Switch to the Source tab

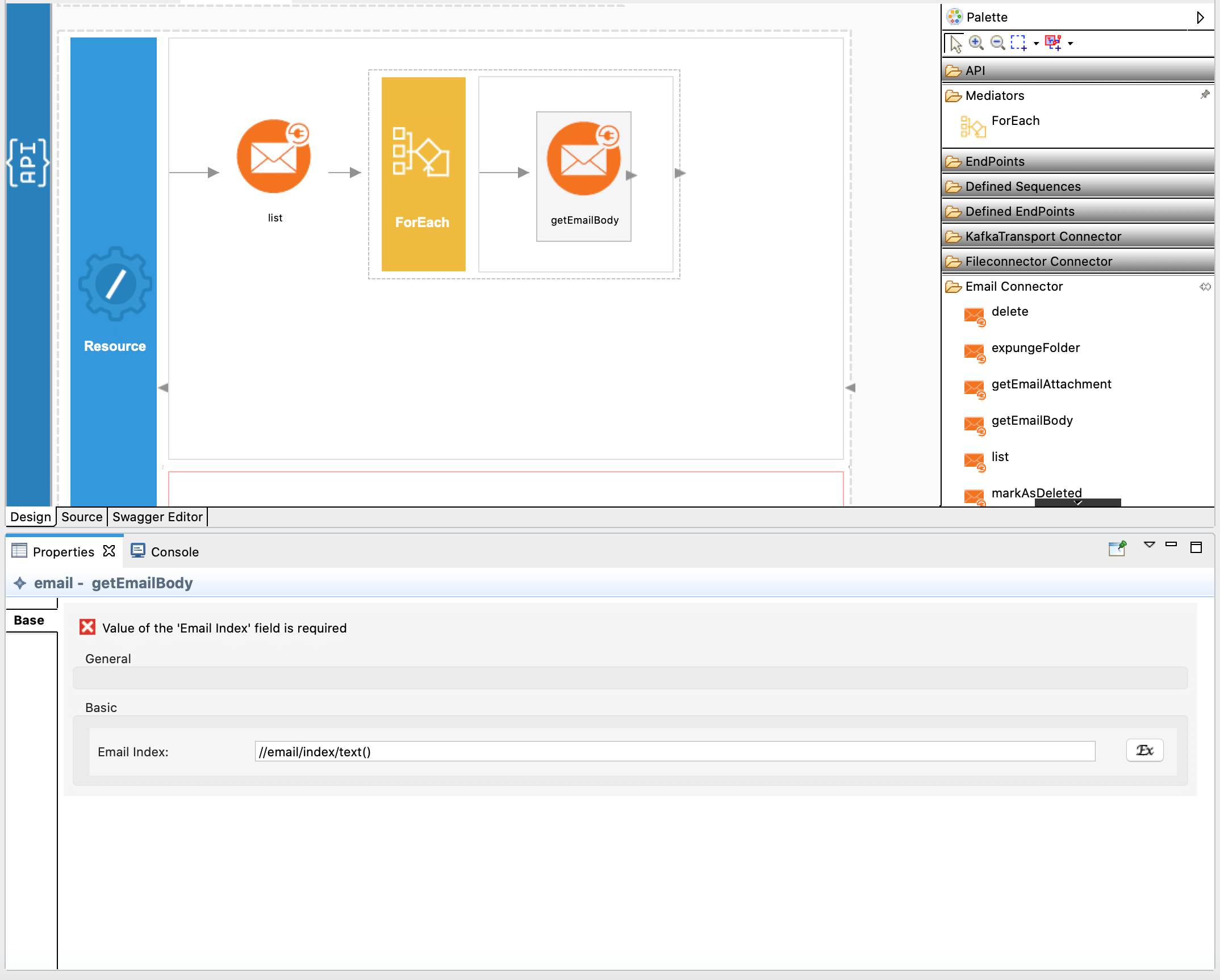tap(82, 517)
